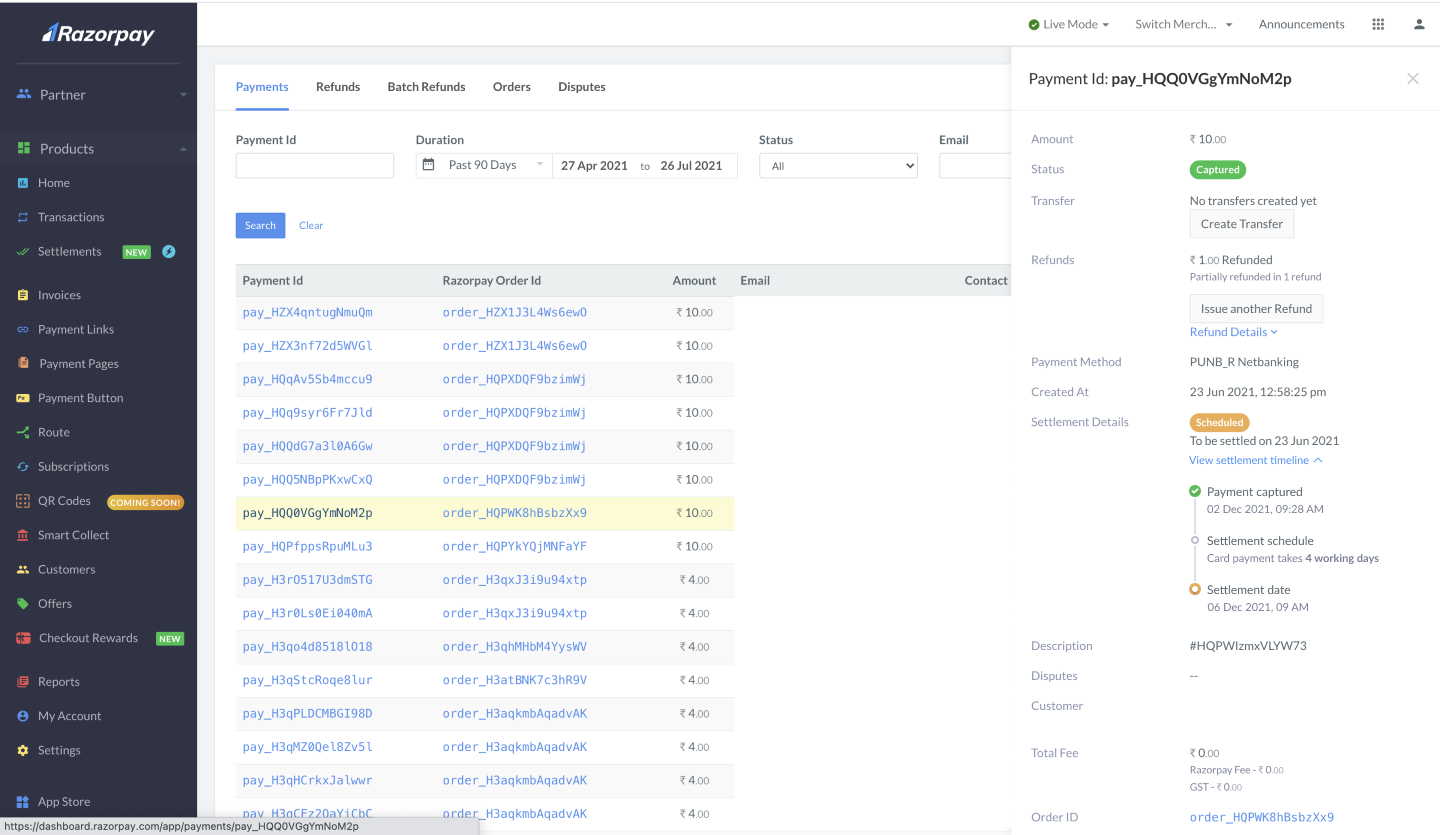
Task: Click the Clear filters link
Action: pyautogui.click(x=311, y=225)
